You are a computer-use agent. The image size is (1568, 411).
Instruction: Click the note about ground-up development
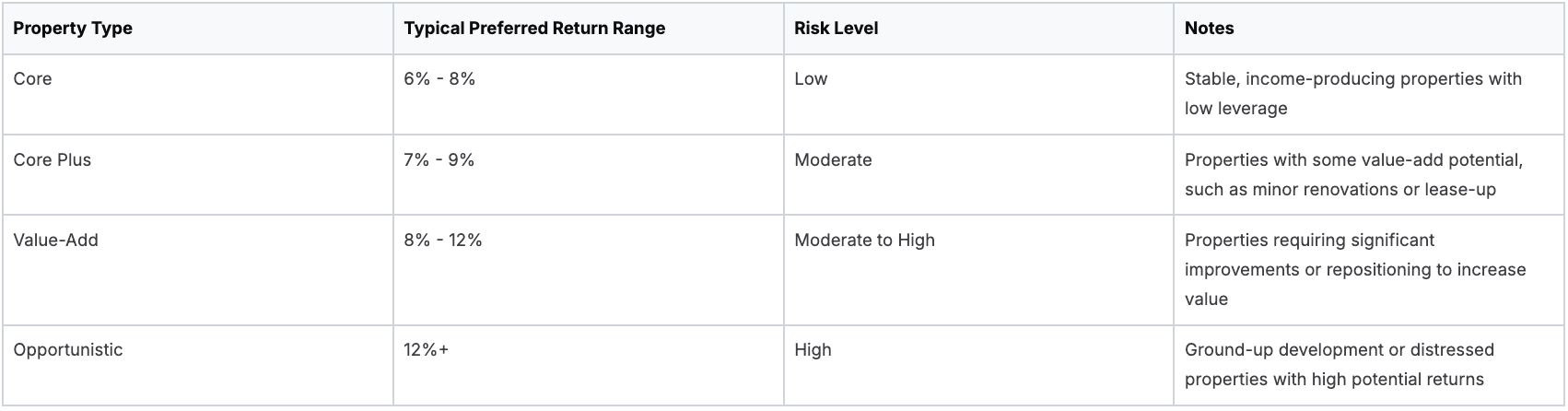tap(1339, 365)
